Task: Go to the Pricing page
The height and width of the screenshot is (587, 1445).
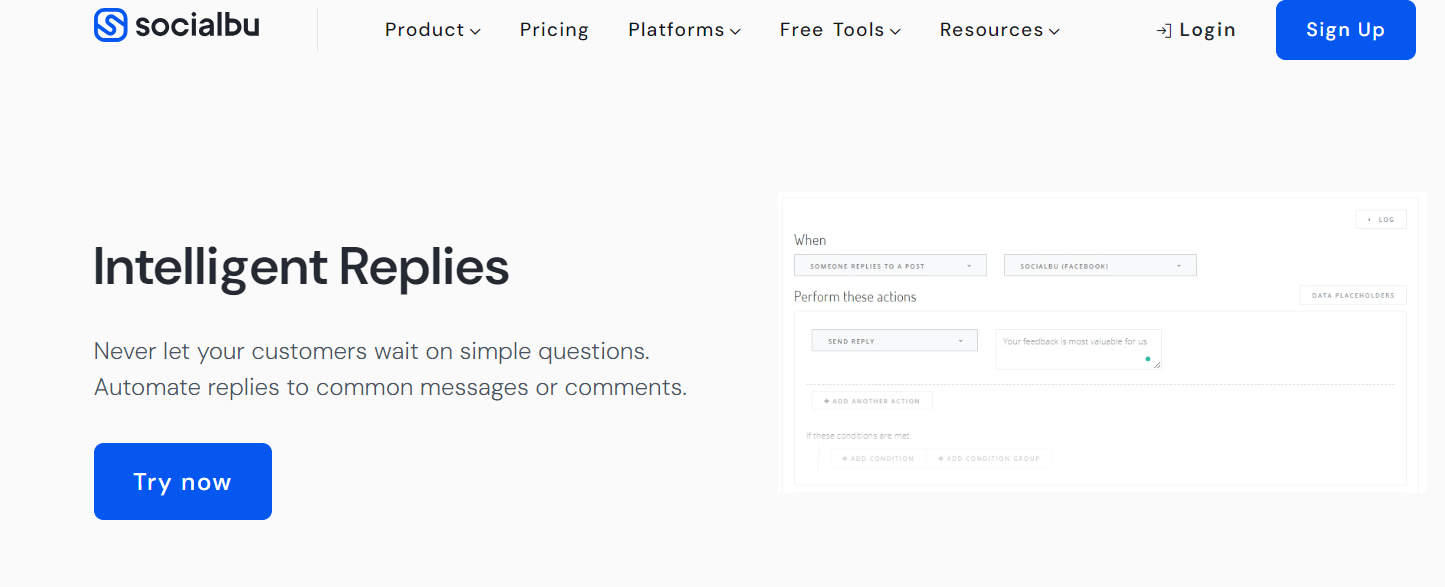Action: coord(554,30)
